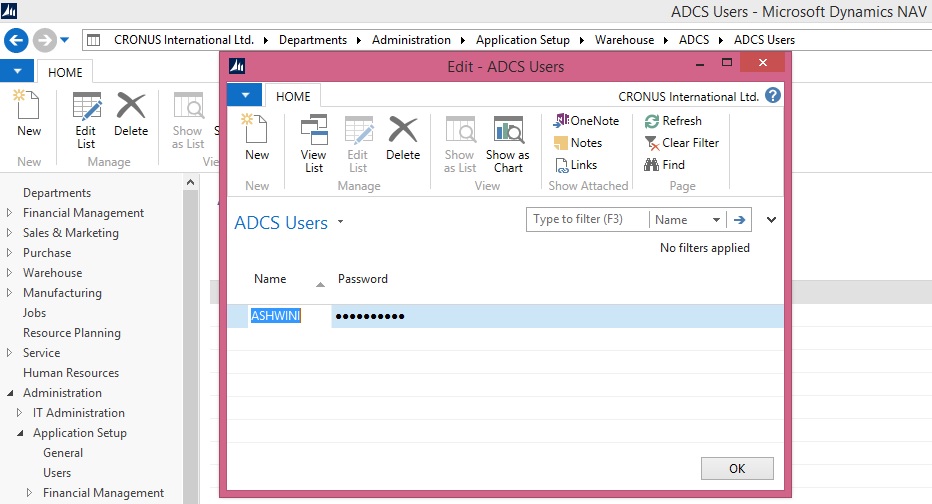Image resolution: width=932 pixels, height=504 pixels.
Task: Select Show as Chart
Action: tap(508, 144)
